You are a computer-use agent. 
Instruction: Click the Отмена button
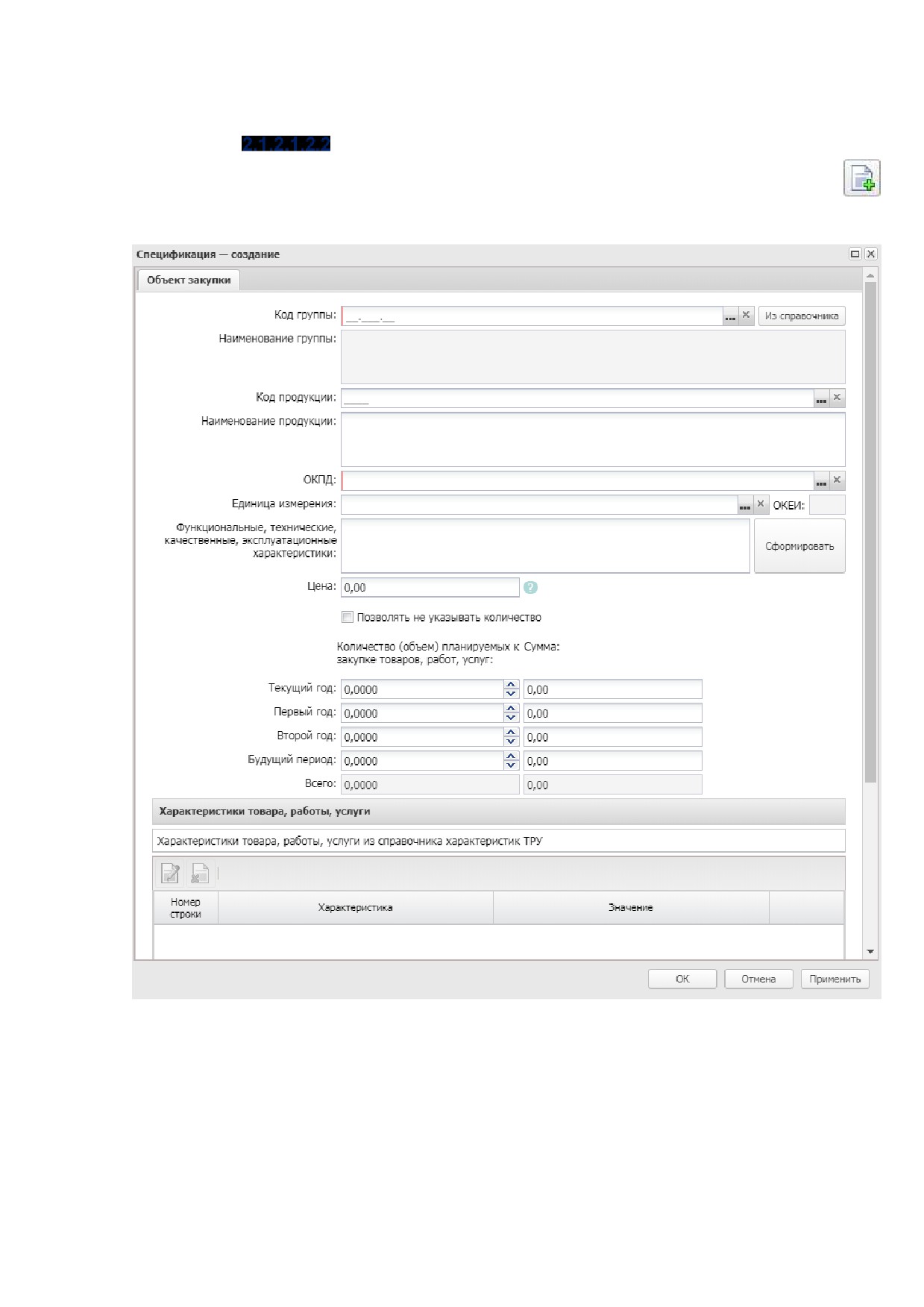click(758, 979)
